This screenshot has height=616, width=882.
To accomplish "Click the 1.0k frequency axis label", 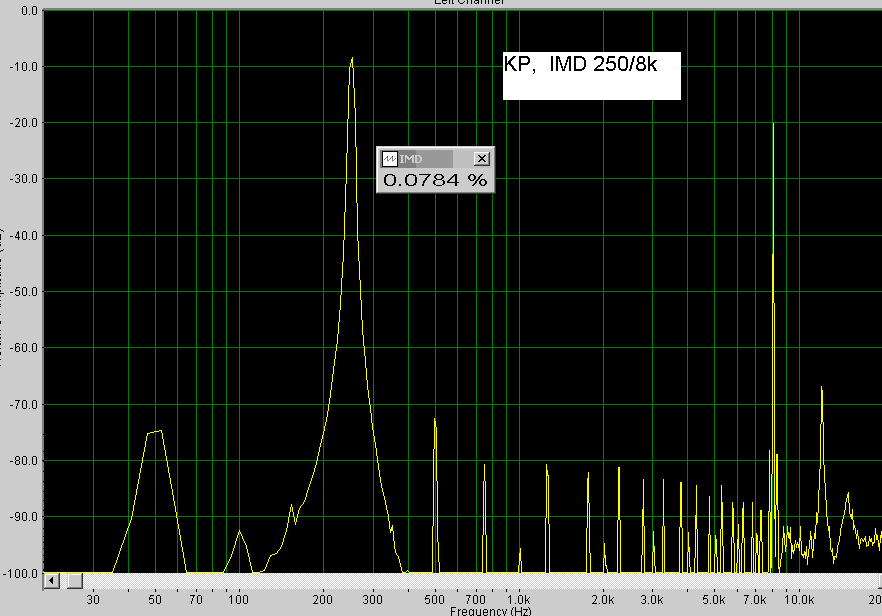I will (518, 600).
